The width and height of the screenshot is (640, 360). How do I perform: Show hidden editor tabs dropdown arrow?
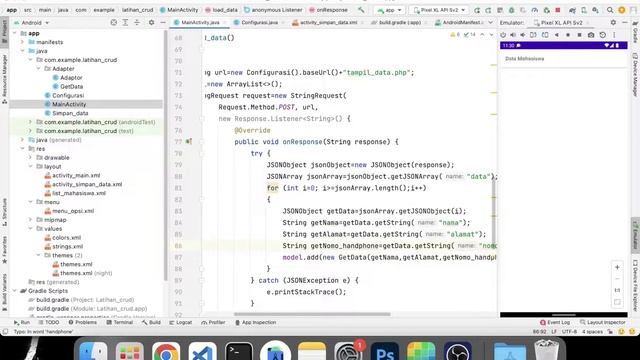pos(490,22)
